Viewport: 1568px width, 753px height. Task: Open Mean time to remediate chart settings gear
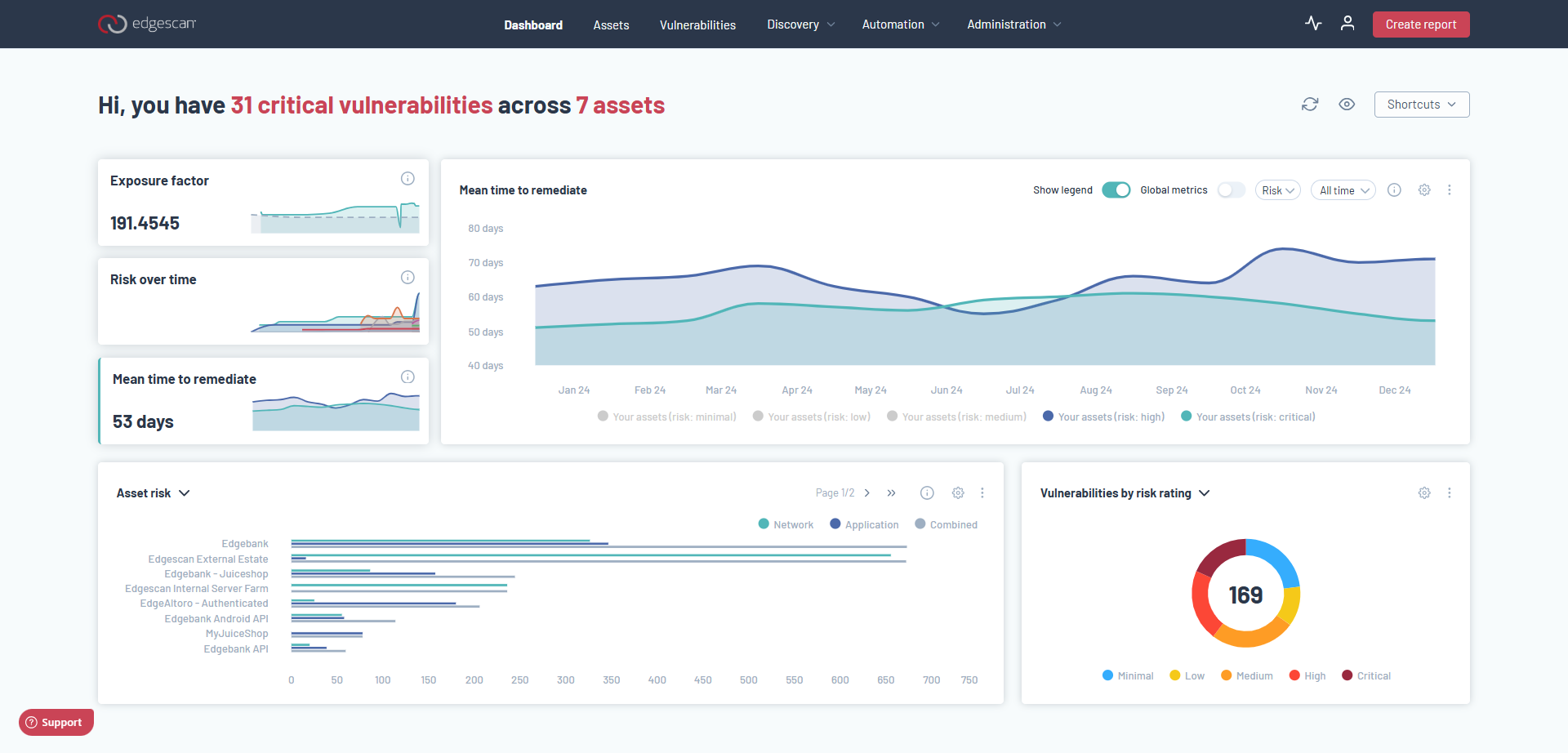point(1424,190)
